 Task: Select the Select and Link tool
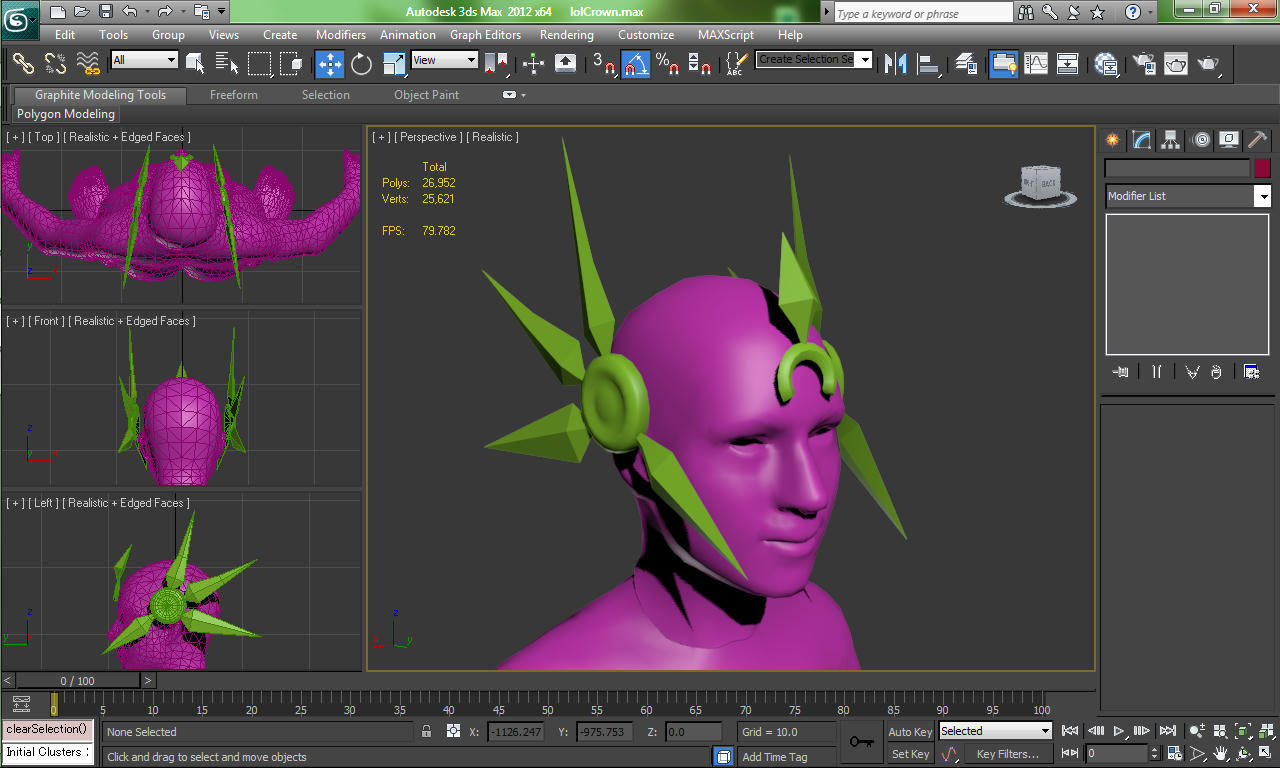pos(23,63)
